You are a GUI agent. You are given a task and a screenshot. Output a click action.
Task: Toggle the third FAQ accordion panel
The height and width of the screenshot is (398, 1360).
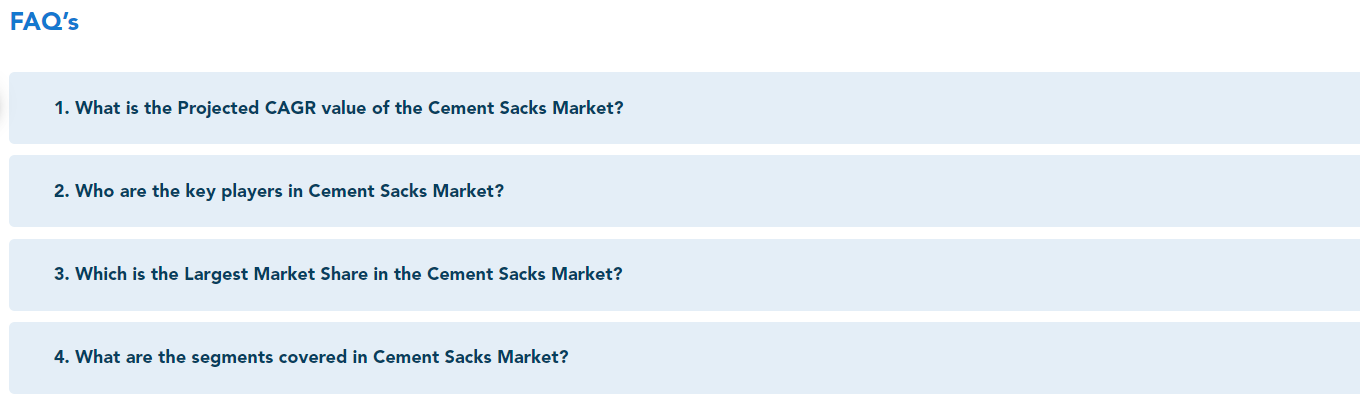pos(684,274)
